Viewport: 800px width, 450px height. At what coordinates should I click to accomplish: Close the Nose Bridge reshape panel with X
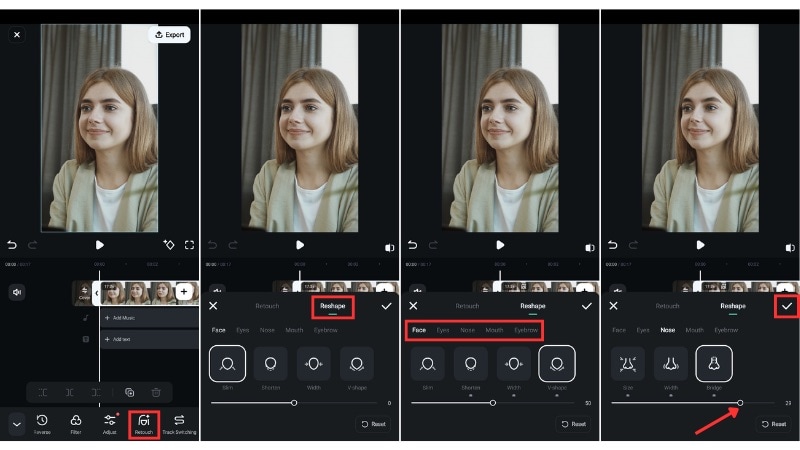click(x=613, y=306)
